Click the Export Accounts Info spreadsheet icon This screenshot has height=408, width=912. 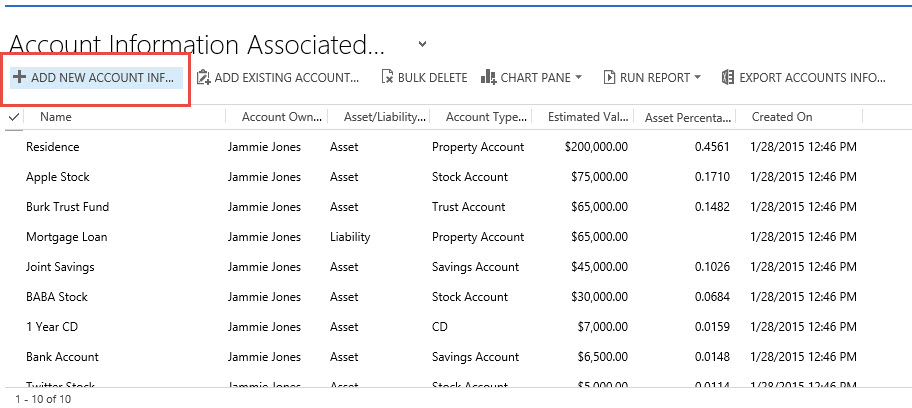pos(727,77)
